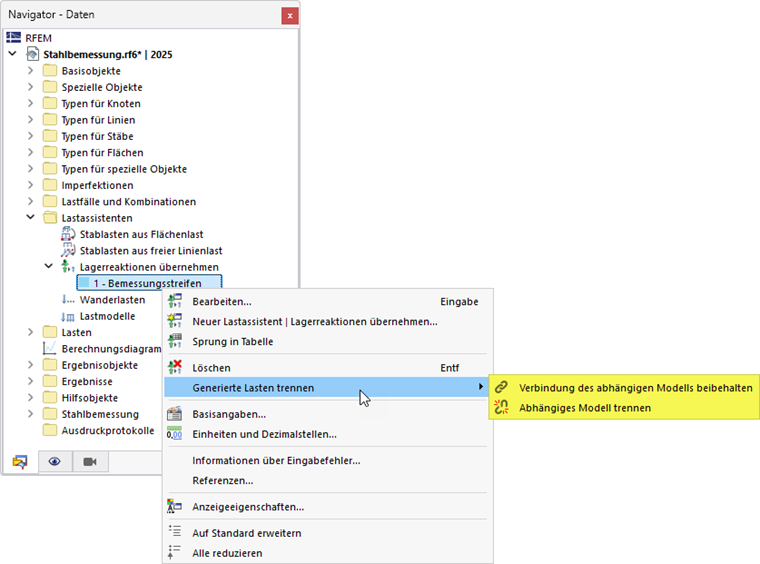Click the Anzeigeeigenschaften icon
Viewport: 760px width, 564px height.
(174, 506)
